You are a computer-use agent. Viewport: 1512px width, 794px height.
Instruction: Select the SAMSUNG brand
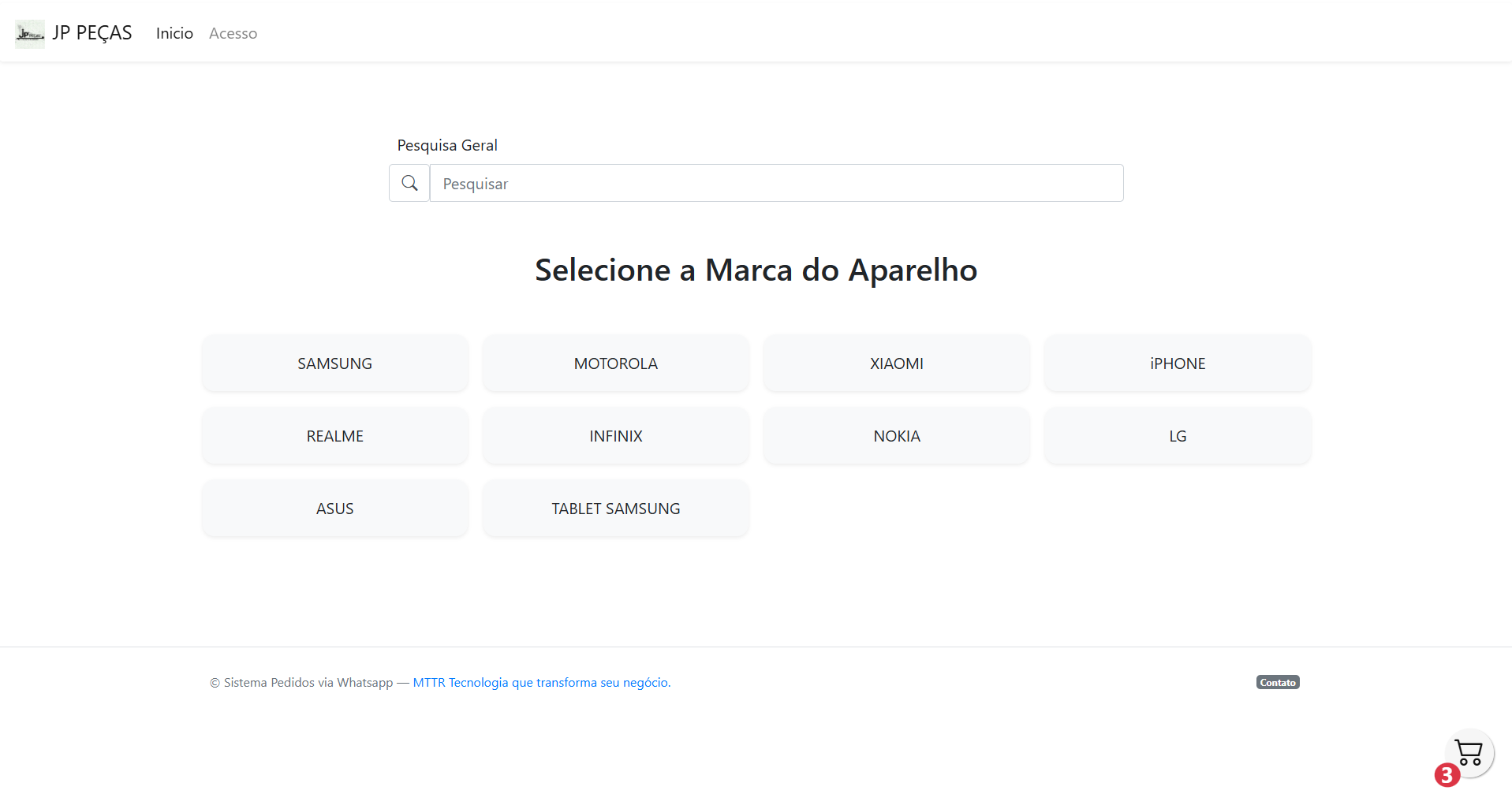point(334,363)
